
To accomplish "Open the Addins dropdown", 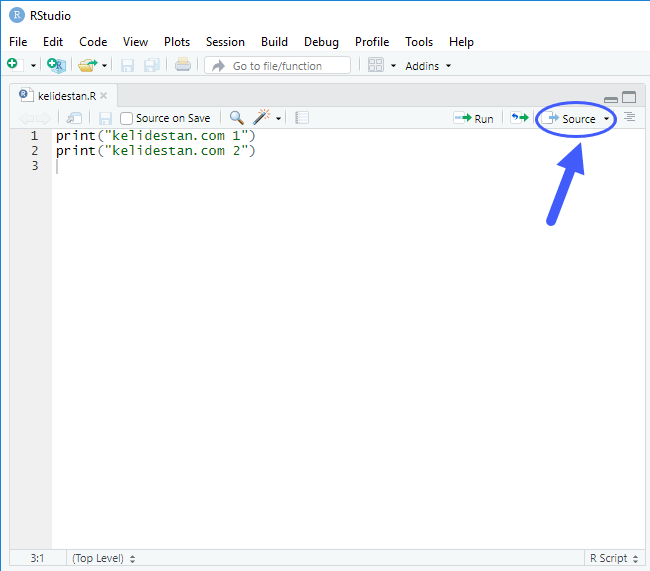I will [428, 66].
